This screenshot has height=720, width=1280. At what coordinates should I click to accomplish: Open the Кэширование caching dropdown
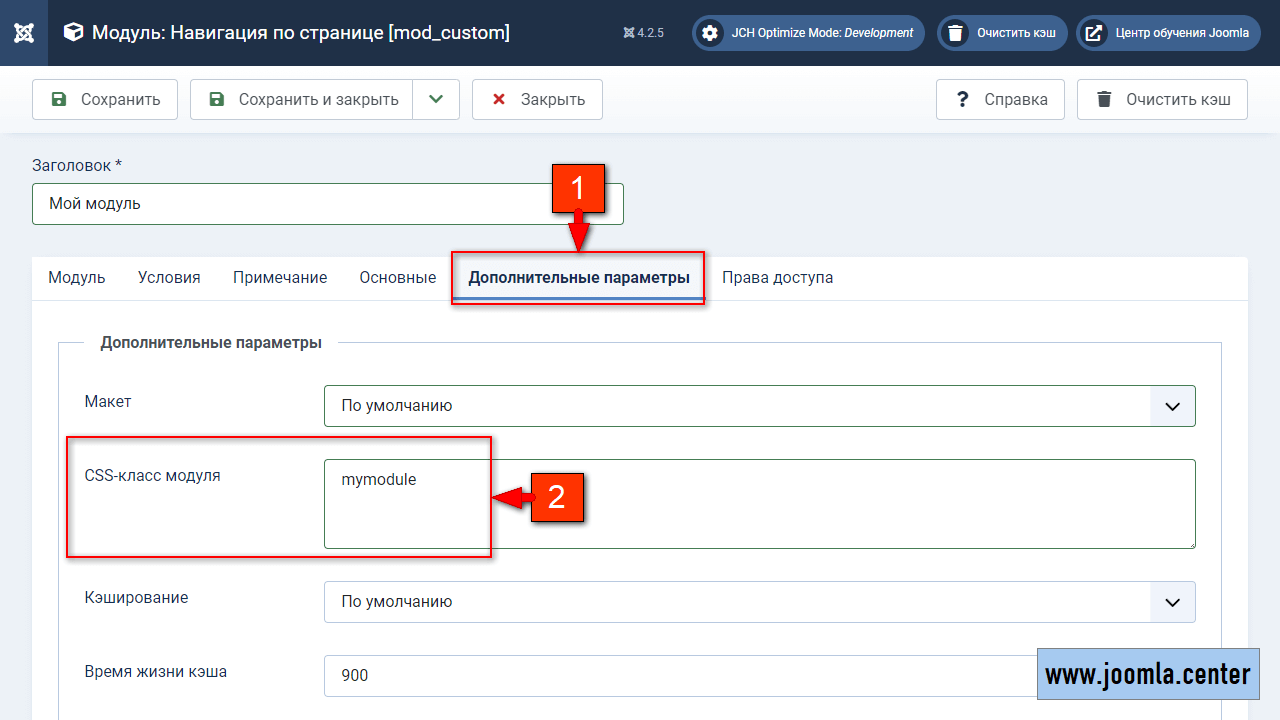tap(759, 602)
